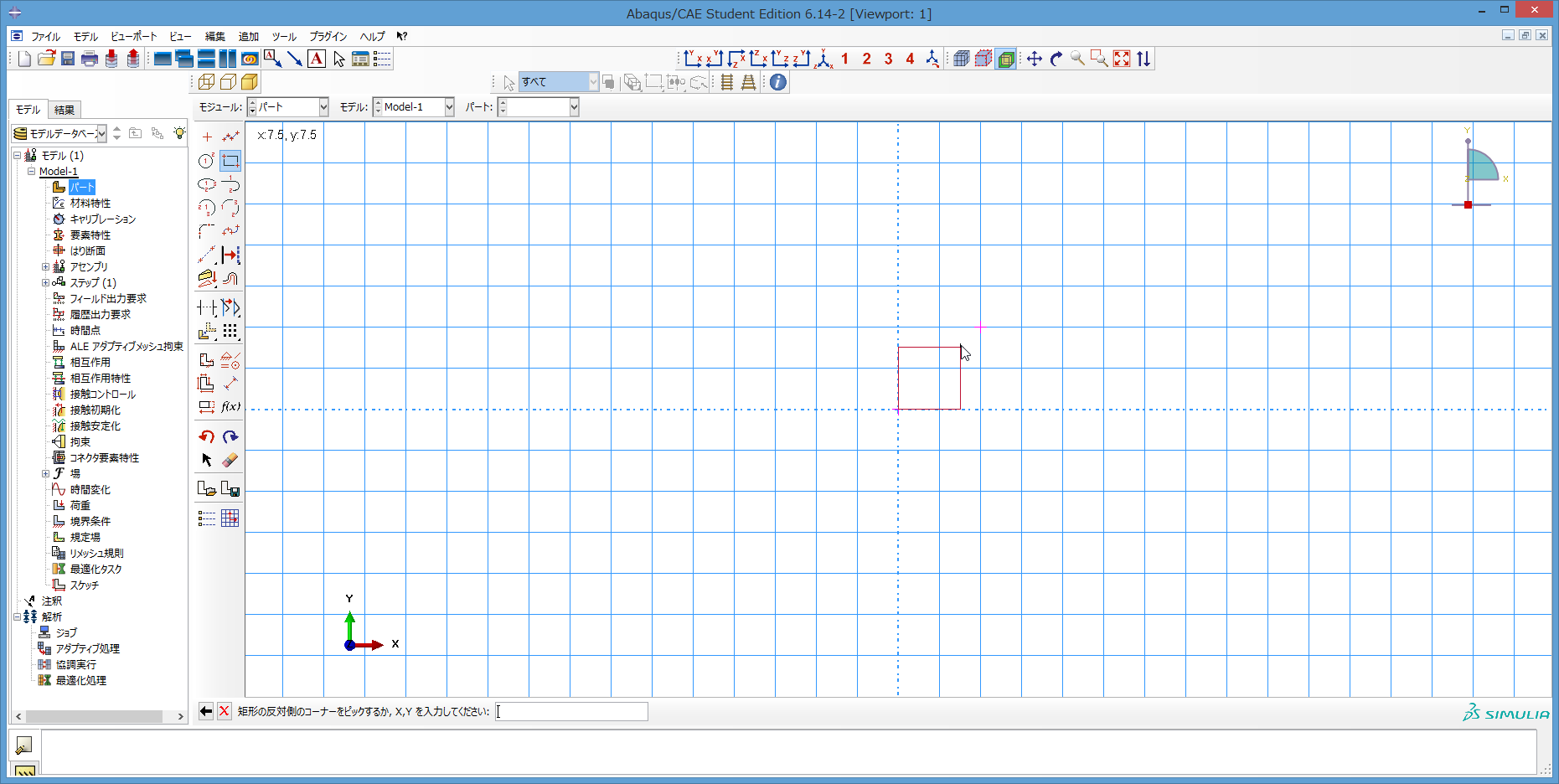The height and width of the screenshot is (784, 1559).
Task: Open the query information tool
Action: coord(778,82)
